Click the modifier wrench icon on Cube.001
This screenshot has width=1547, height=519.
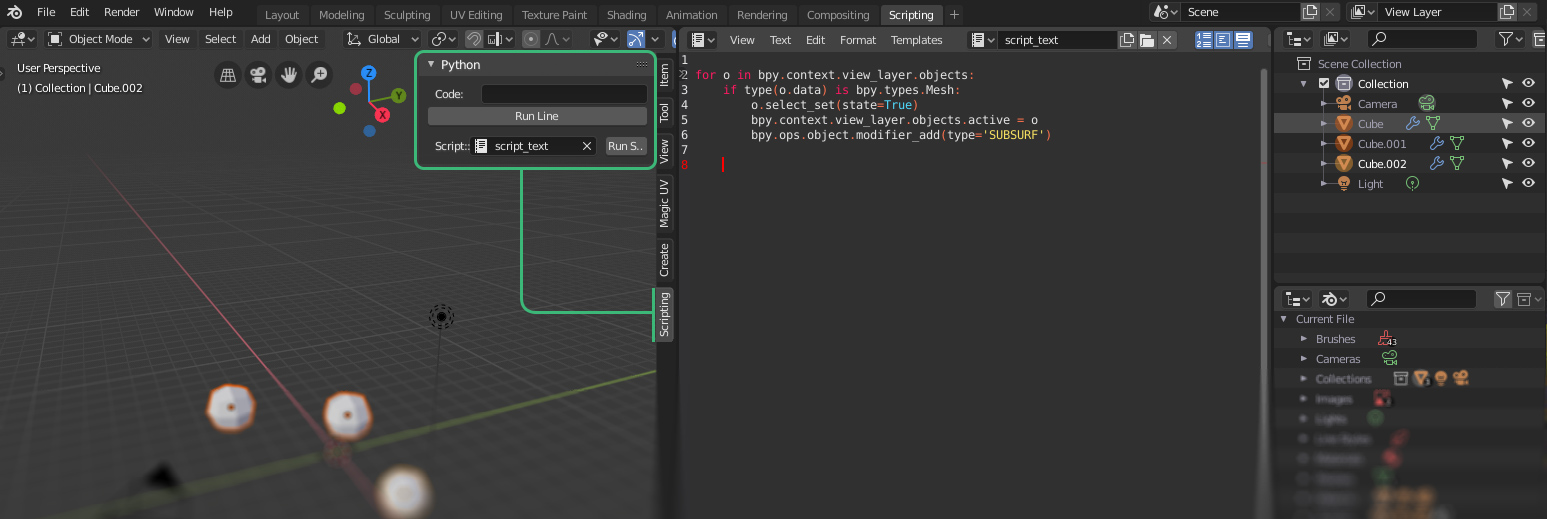click(x=1438, y=144)
